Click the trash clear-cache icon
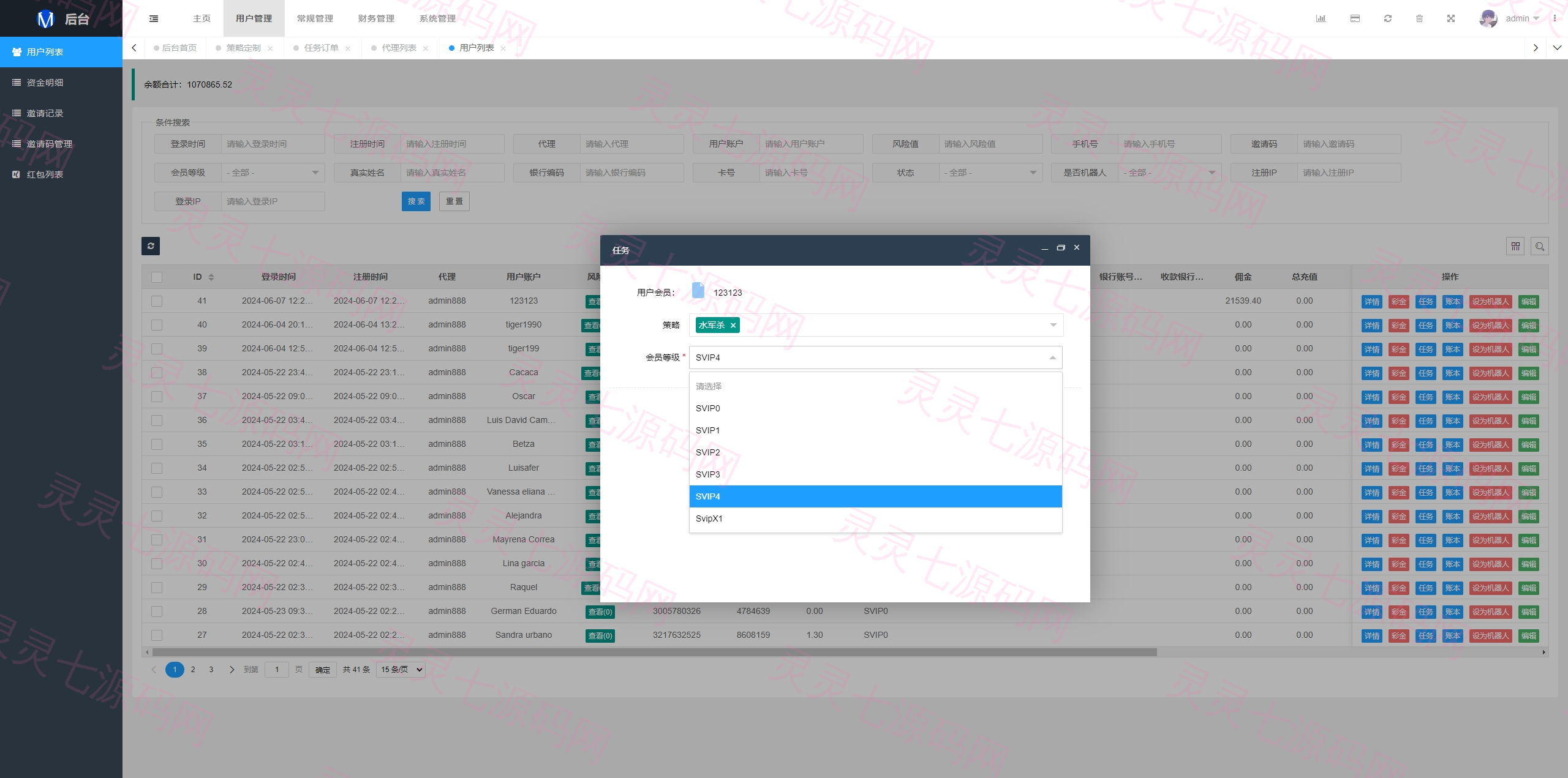Image resolution: width=1568 pixels, height=778 pixels. tap(1419, 18)
